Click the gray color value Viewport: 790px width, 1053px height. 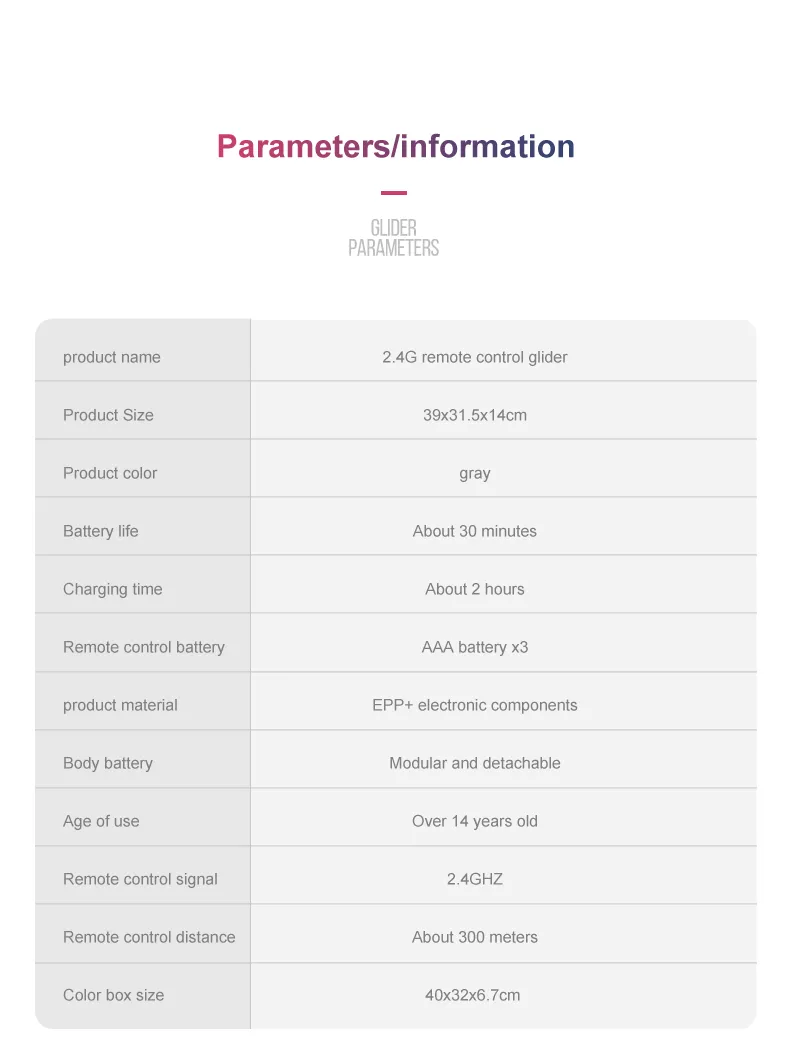click(x=474, y=473)
